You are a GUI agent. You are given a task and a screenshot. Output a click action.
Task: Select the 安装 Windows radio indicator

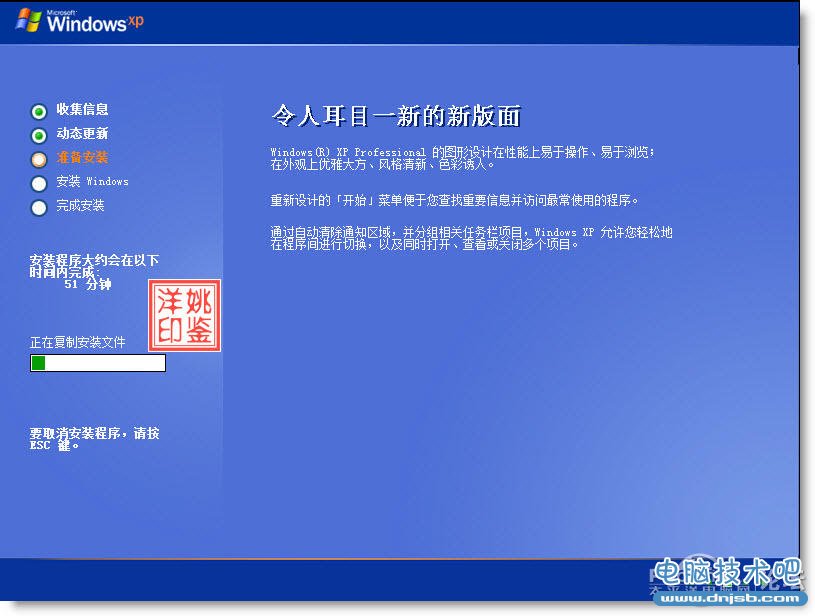[38, 182]
